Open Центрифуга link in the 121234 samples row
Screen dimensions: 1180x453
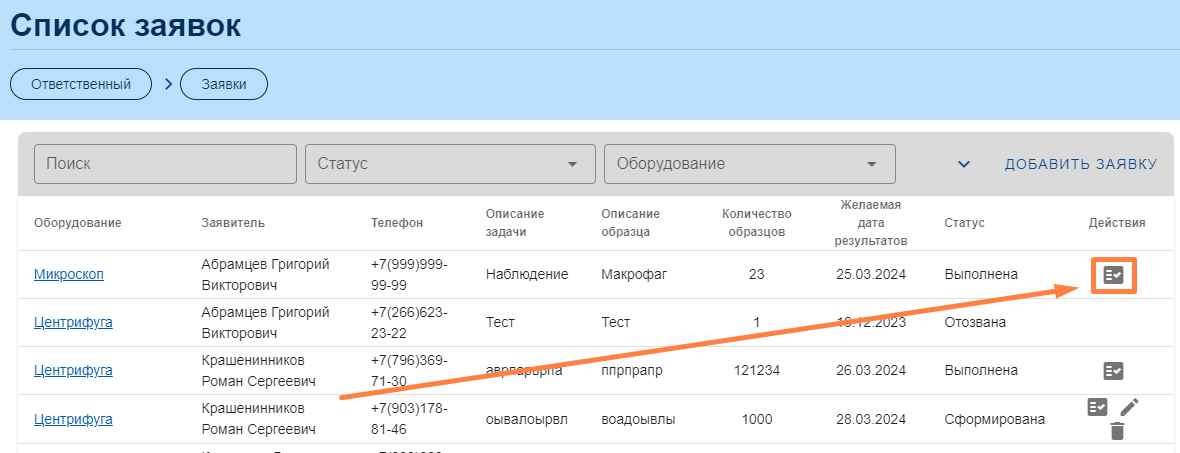click(x=73, y=370)
